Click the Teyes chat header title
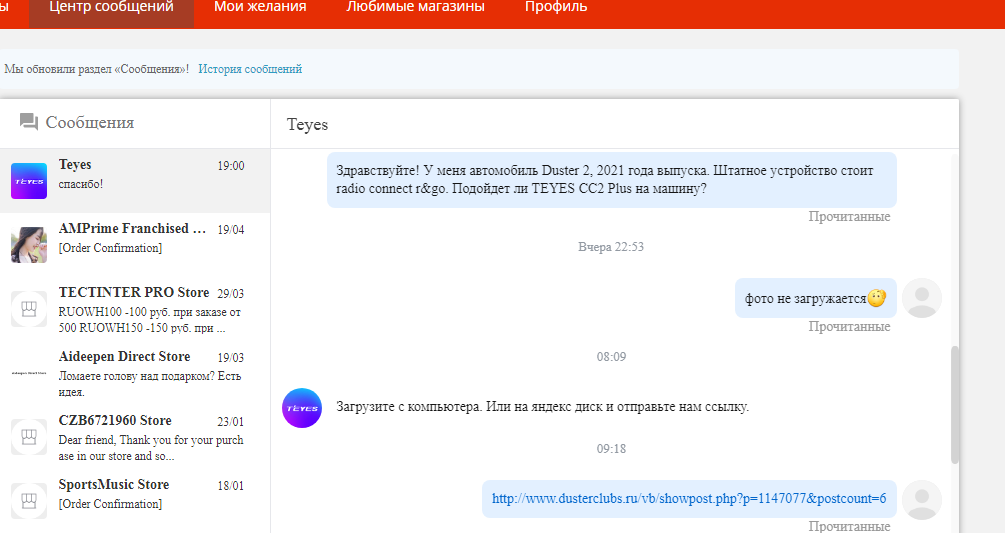Viewport: 1005px width, 533px height. tap(307, 124)
